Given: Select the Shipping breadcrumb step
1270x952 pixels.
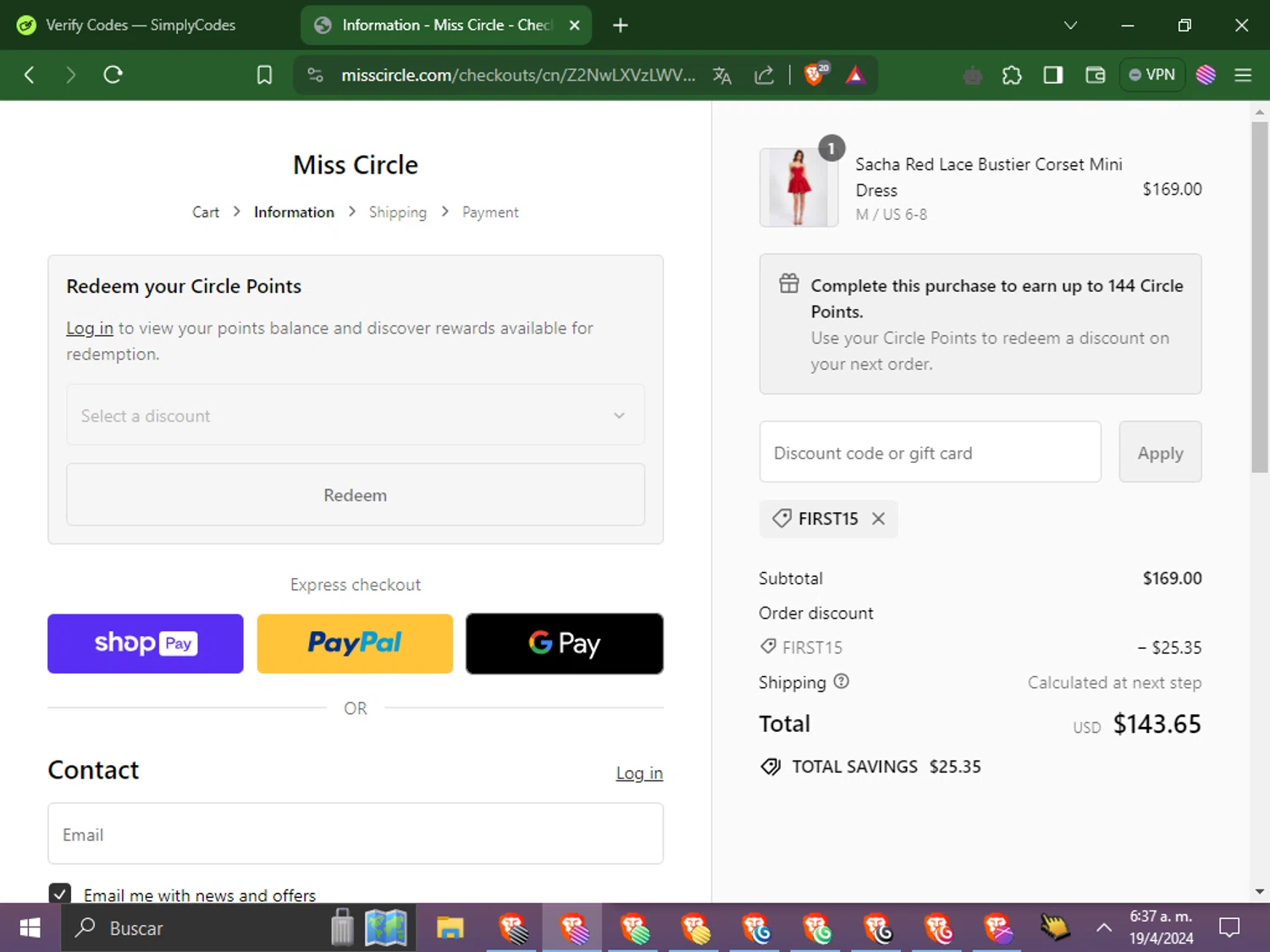Looking at the screenshot, I should tap(397, 212).
